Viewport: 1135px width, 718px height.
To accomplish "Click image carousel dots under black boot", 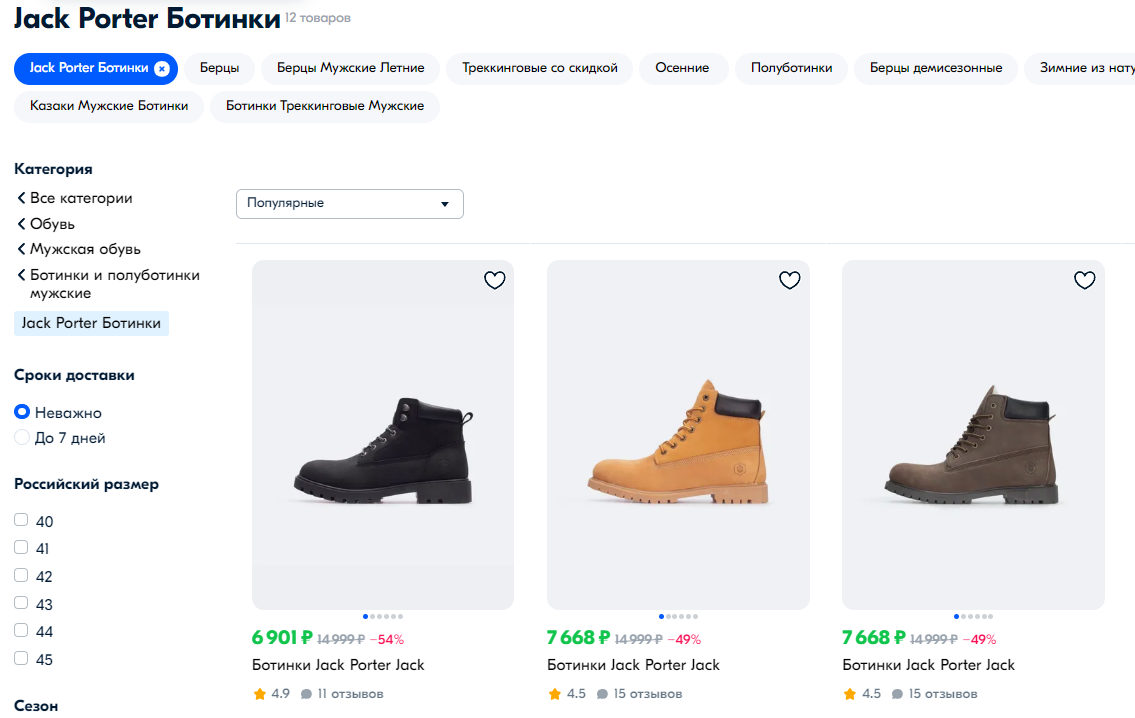I will tap(383, 617).
